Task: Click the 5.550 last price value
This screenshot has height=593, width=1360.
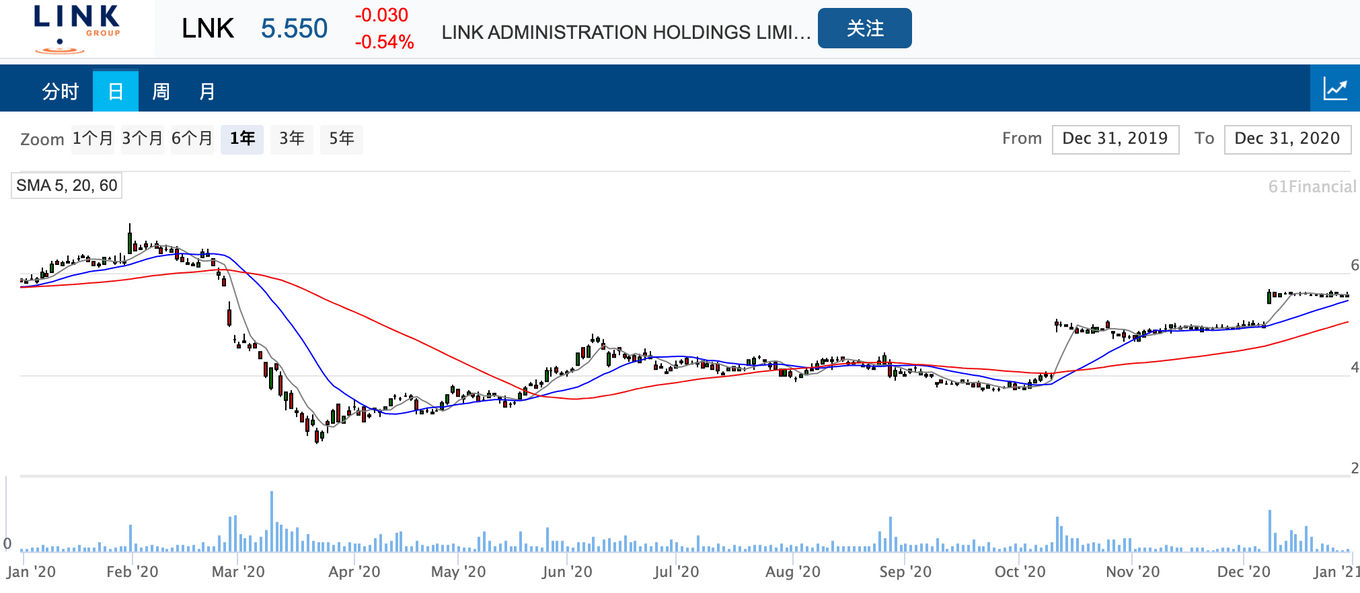Action: pyautogui.click(x=294, y=28)
